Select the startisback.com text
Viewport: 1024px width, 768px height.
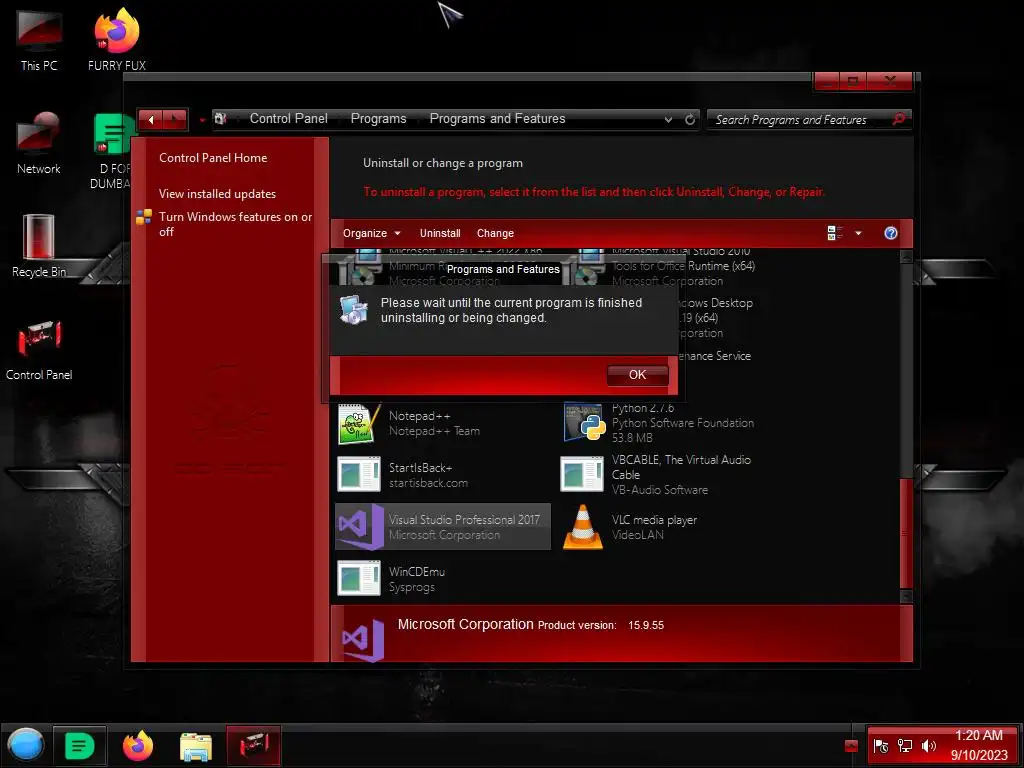click(428, 483)
